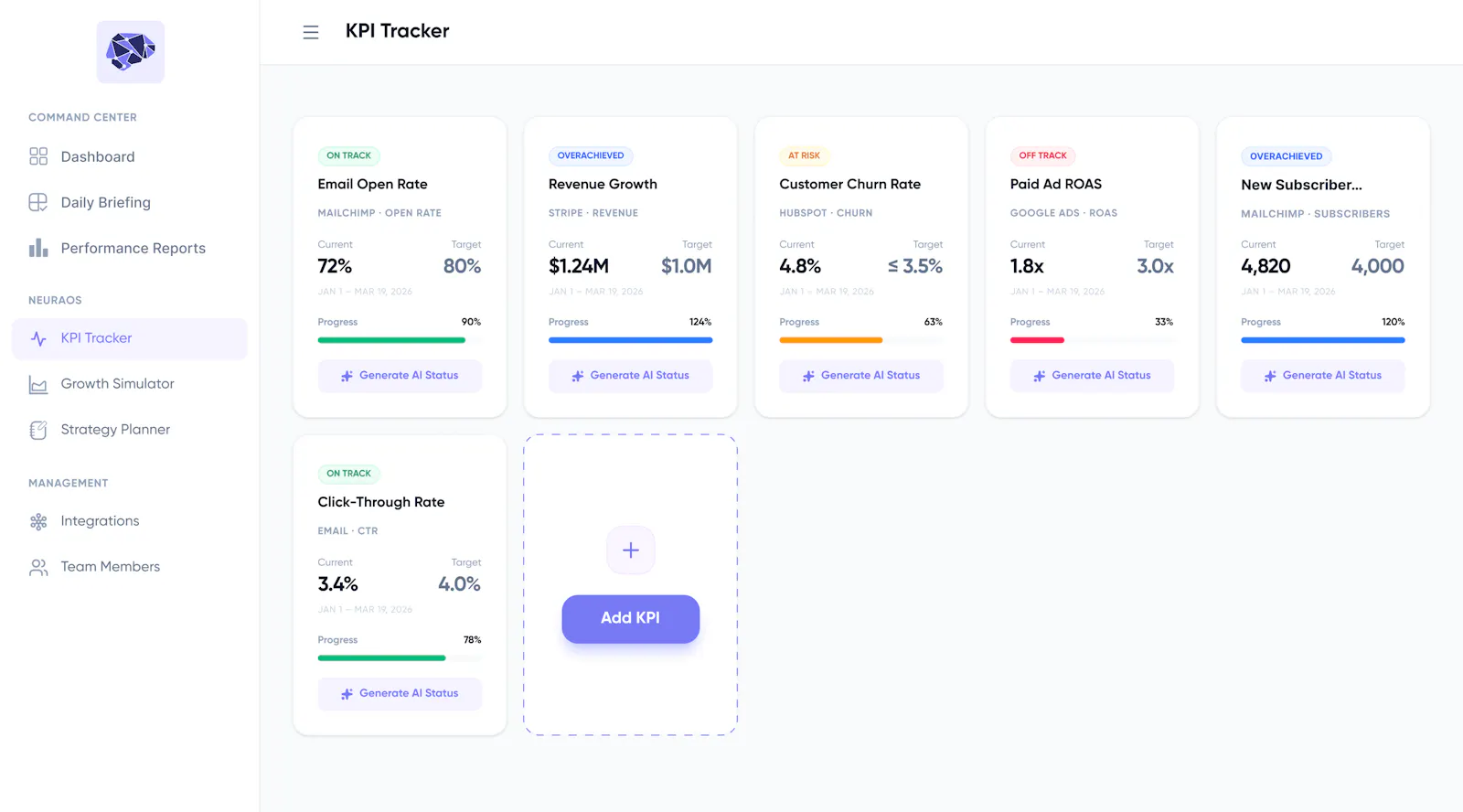1463x812 pixels.
Task: Click the Click-Through Rate progress bar
Action: point(400,658)
